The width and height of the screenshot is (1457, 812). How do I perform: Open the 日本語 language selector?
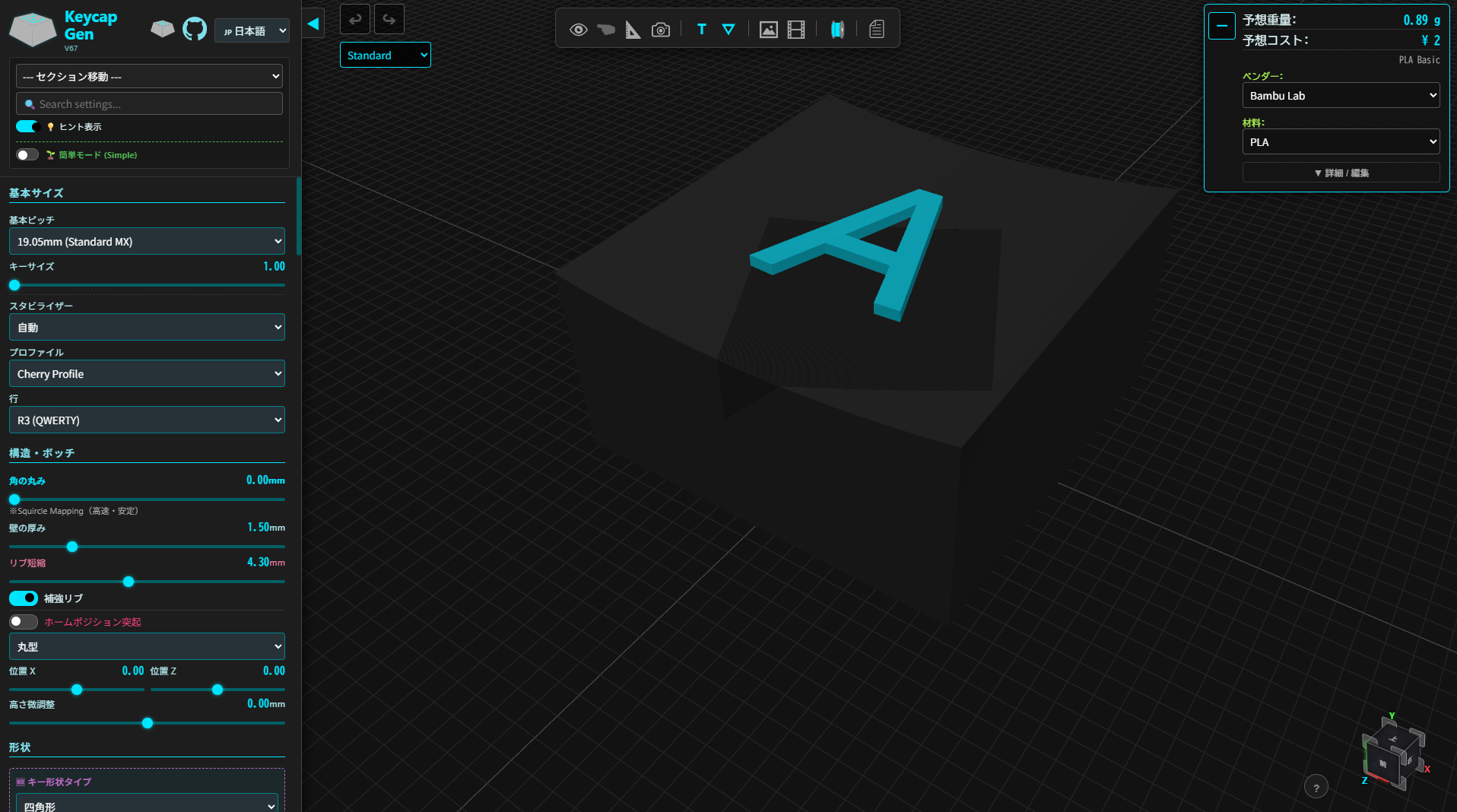(252, 31)
